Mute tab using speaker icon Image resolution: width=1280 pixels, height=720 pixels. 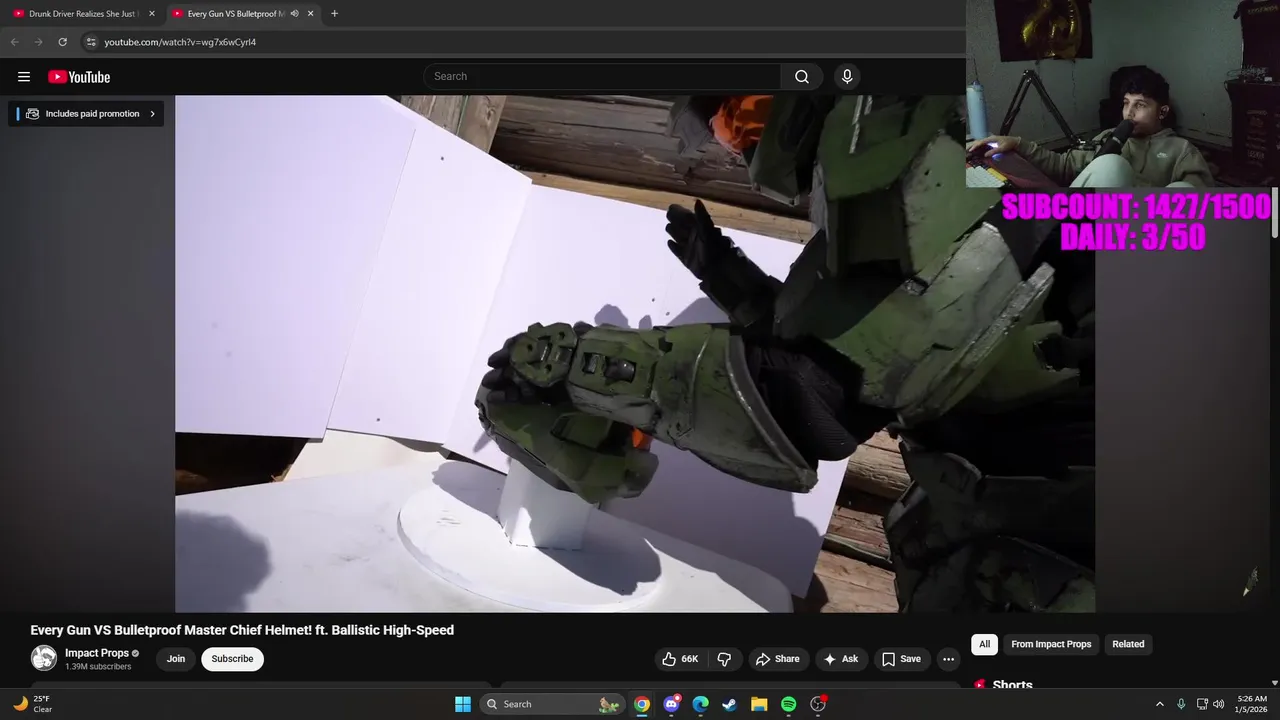click(x=294, y=14)
